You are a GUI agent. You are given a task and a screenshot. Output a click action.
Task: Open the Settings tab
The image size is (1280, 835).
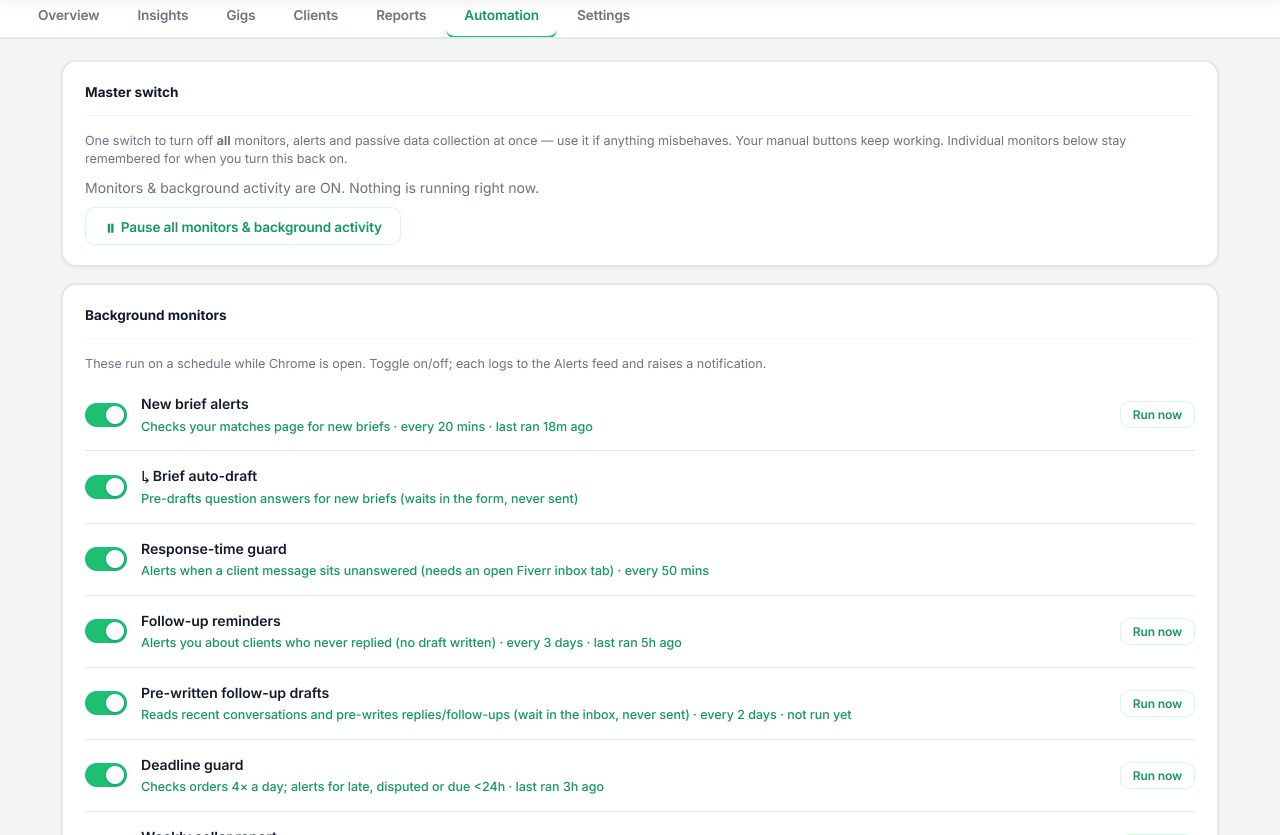(603, 16)
